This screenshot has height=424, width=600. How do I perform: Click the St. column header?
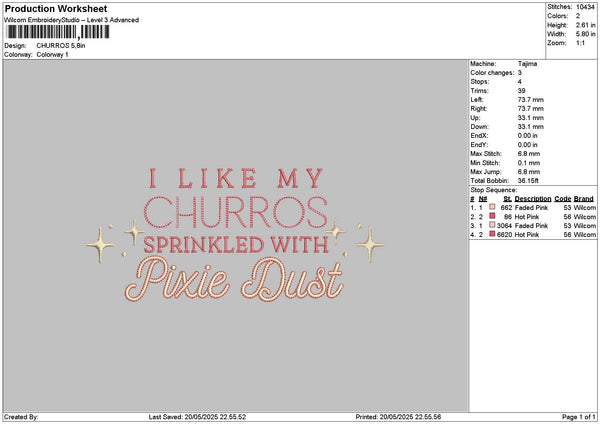(x=508, y=198)
